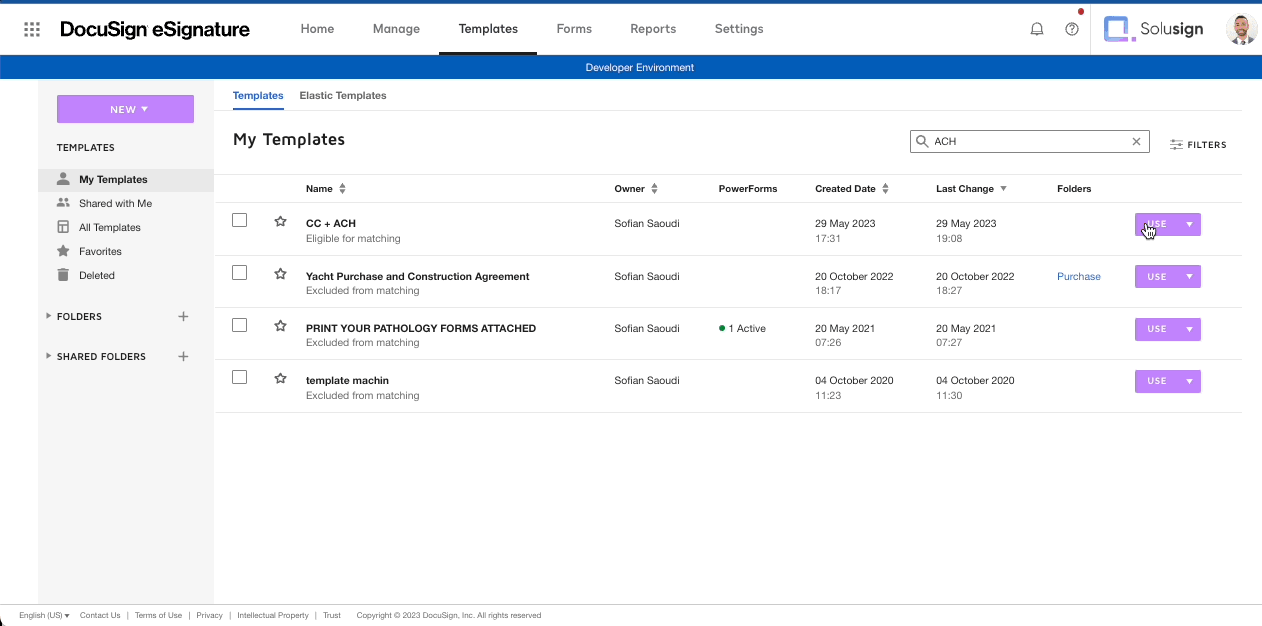The width and height of the screenshot is (1262, 626).
Task: Open the FILTERS panel
Action: point(1198,145)
